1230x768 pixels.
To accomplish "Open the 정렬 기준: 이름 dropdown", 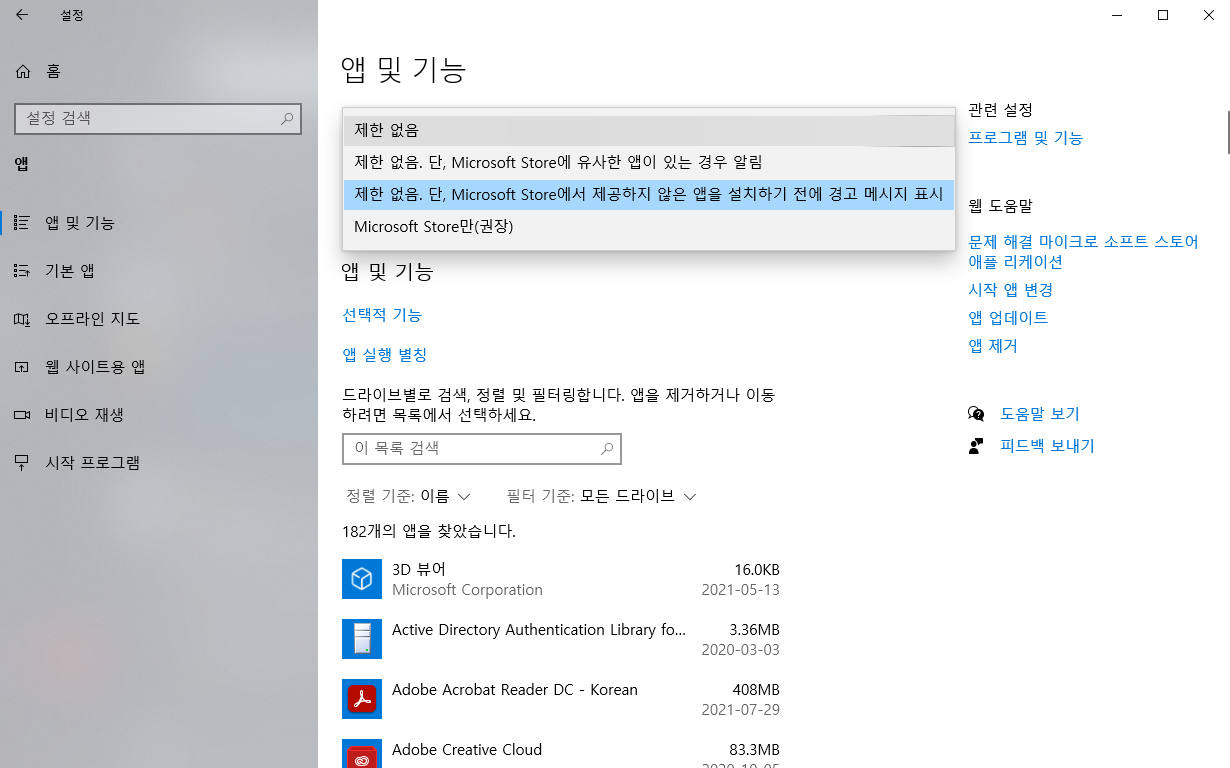I will pyautogui.click(x=408, y=496).
